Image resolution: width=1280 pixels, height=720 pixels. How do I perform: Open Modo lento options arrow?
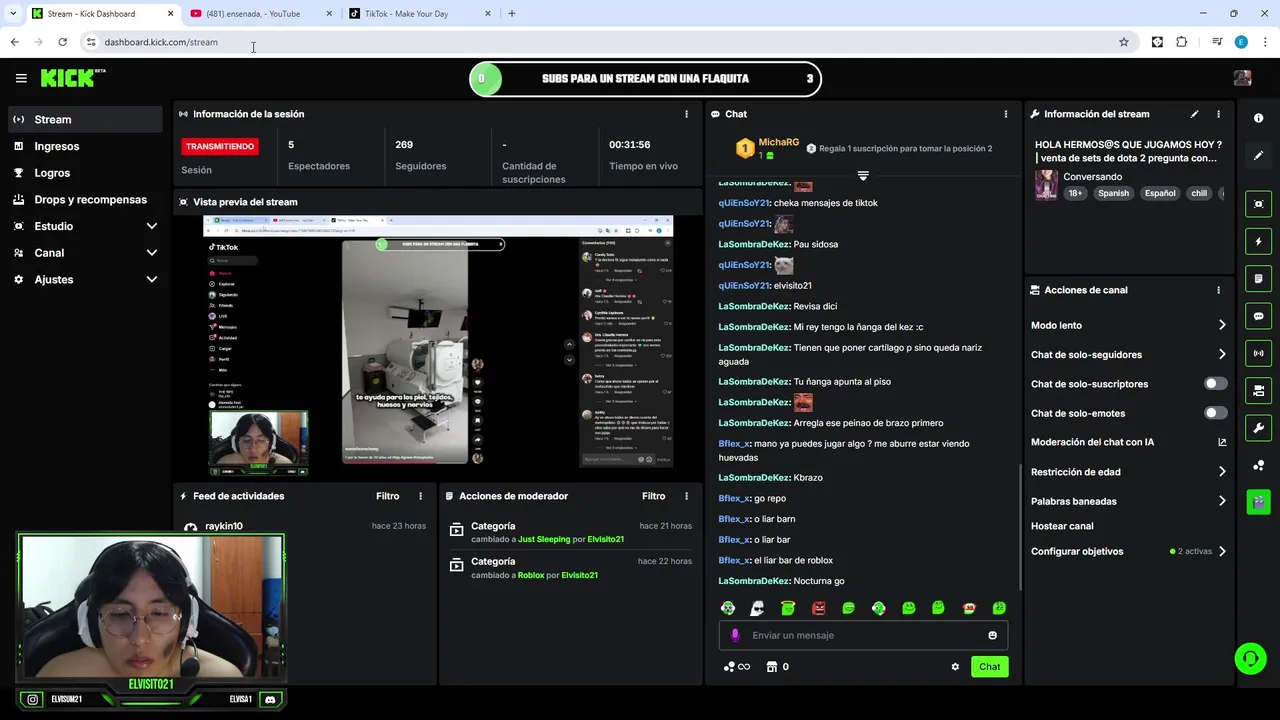pyautogui.click(x=1222, y=325)
